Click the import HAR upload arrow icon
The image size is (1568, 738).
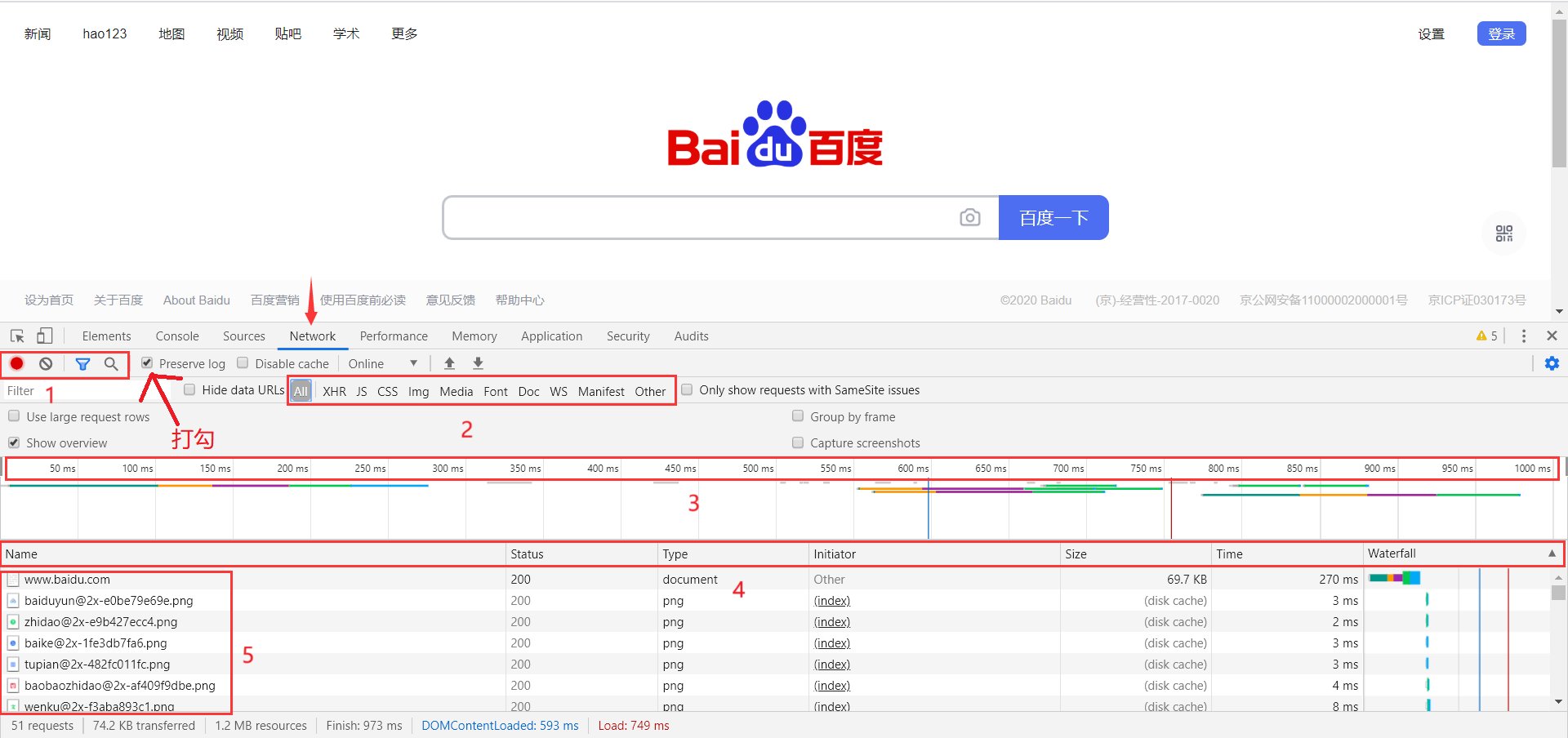tap(449, 363)
